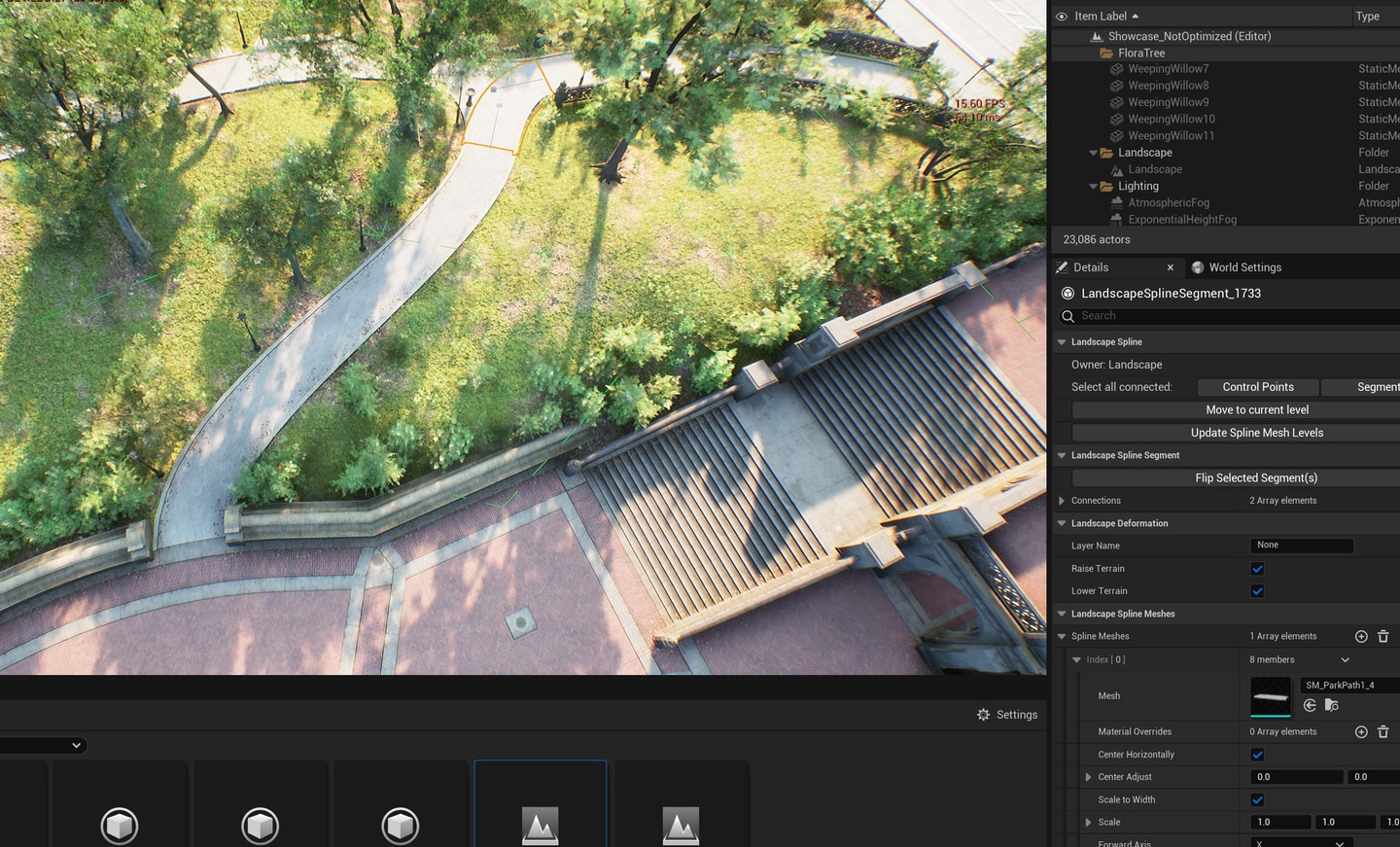Toggle the Scale to Width checkbox

click(1257, 800)
